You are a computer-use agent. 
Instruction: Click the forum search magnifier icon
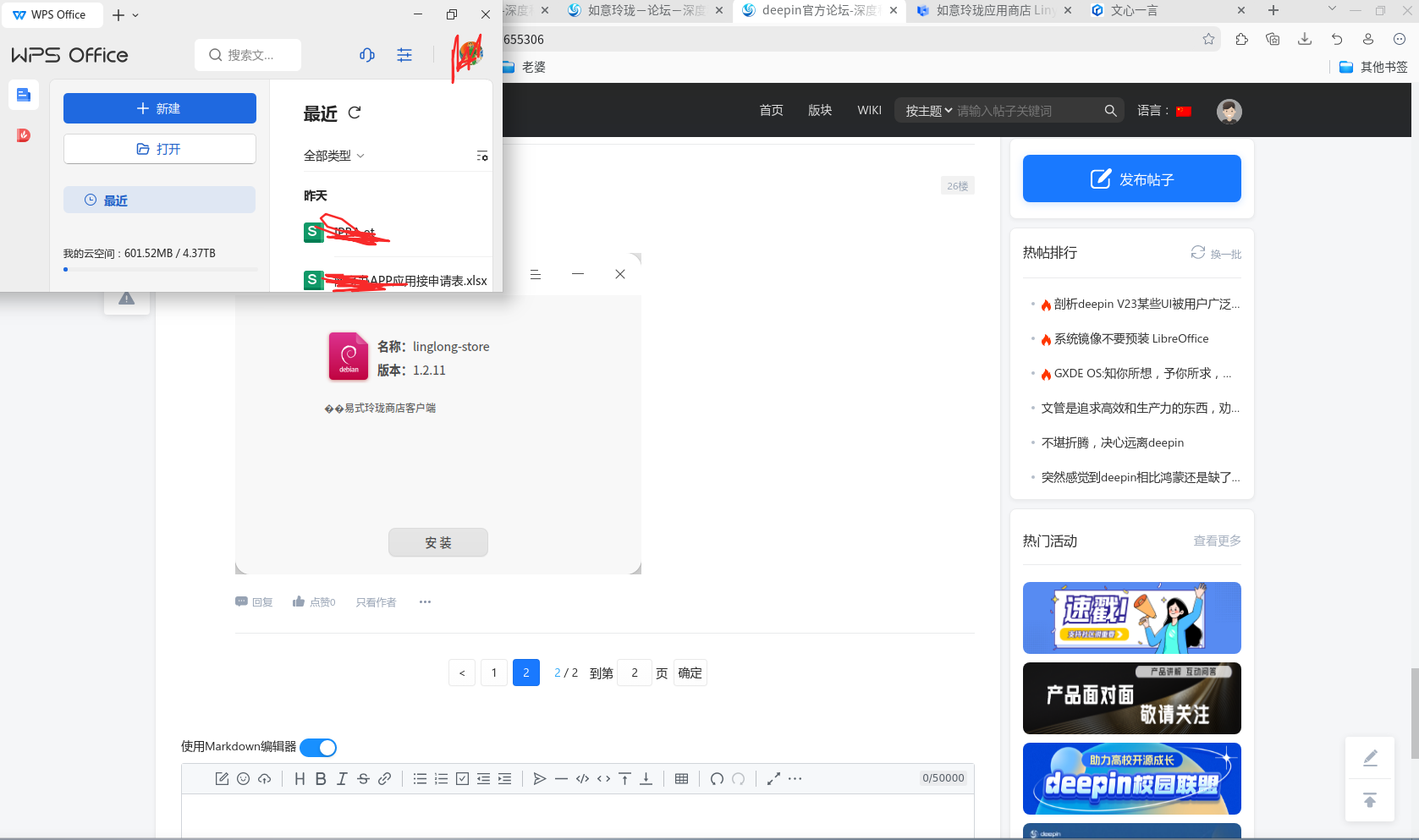[1110, 111]
